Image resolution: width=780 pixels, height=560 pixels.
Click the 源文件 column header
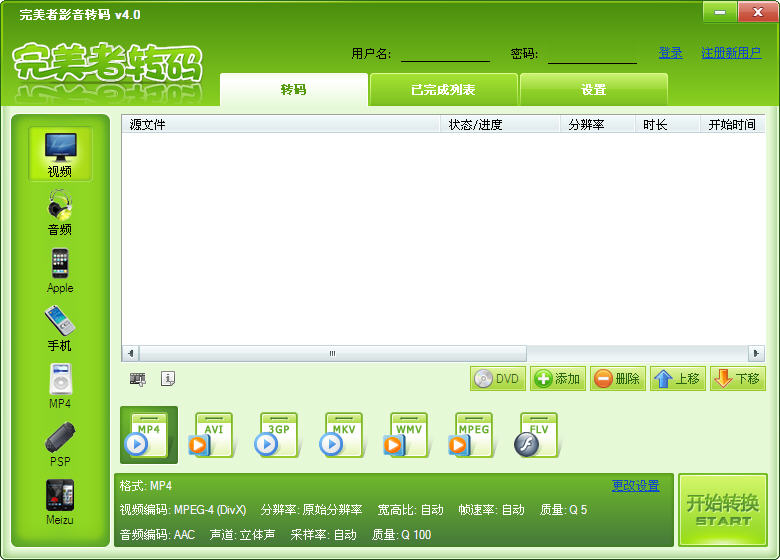(x=281, y=124)
